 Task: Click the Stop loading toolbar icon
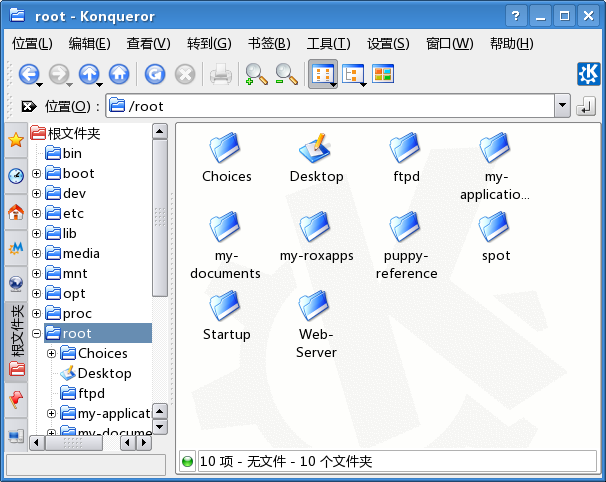click(185, 74)
